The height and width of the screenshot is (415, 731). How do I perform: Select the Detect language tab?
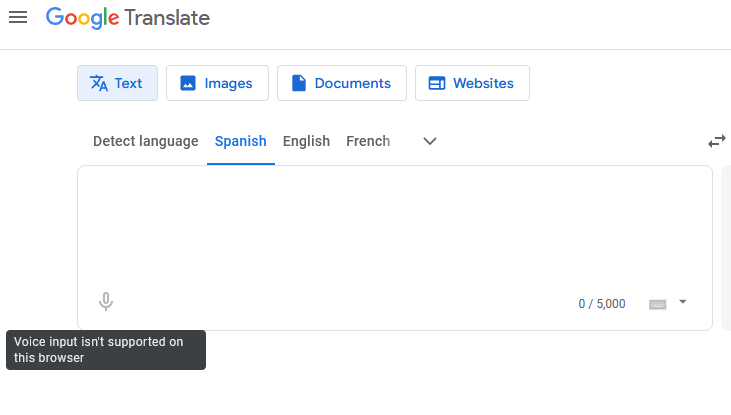pyautogui.click(x=145, y=141)
